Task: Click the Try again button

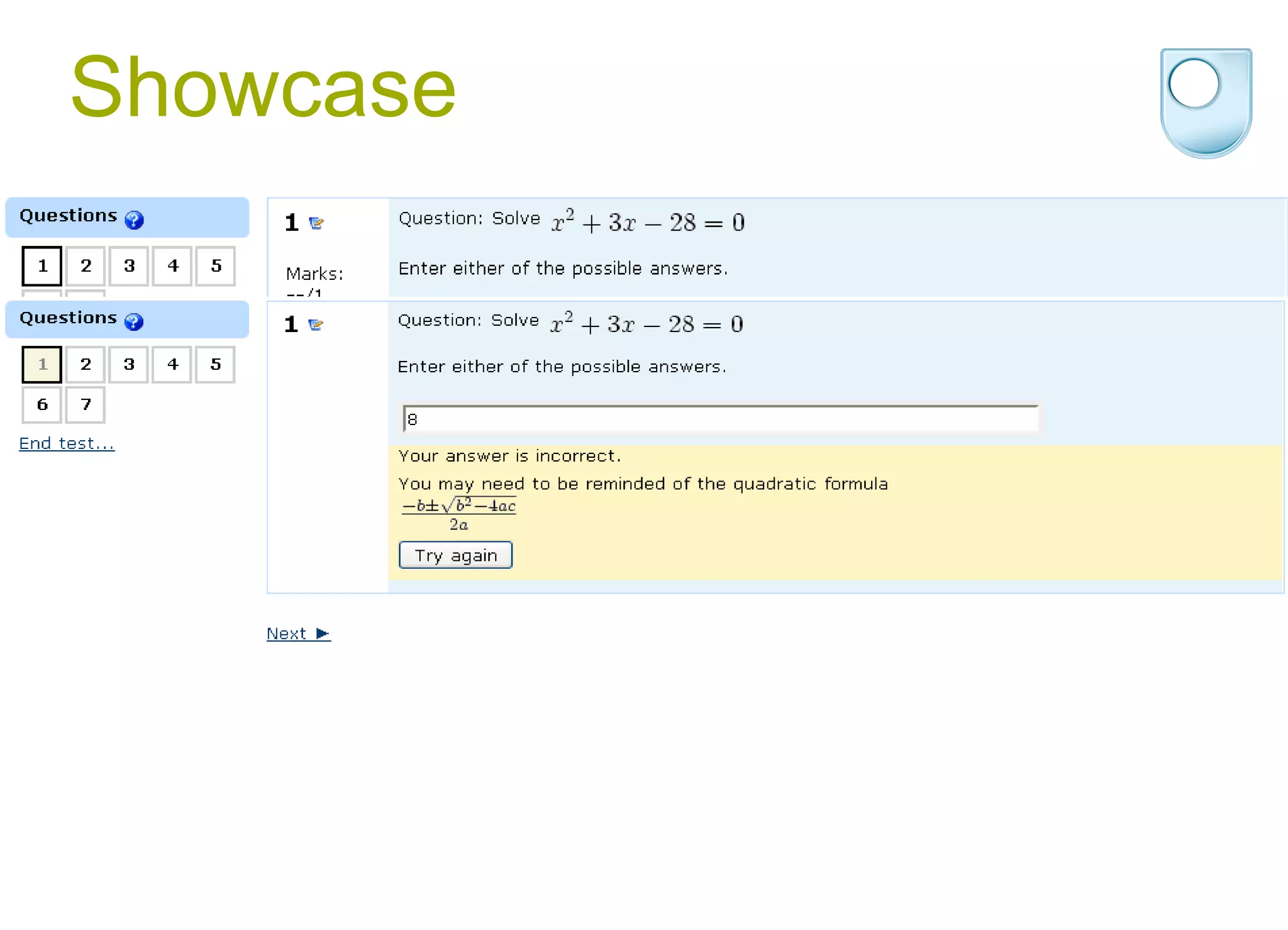Action: coord(456,555)
